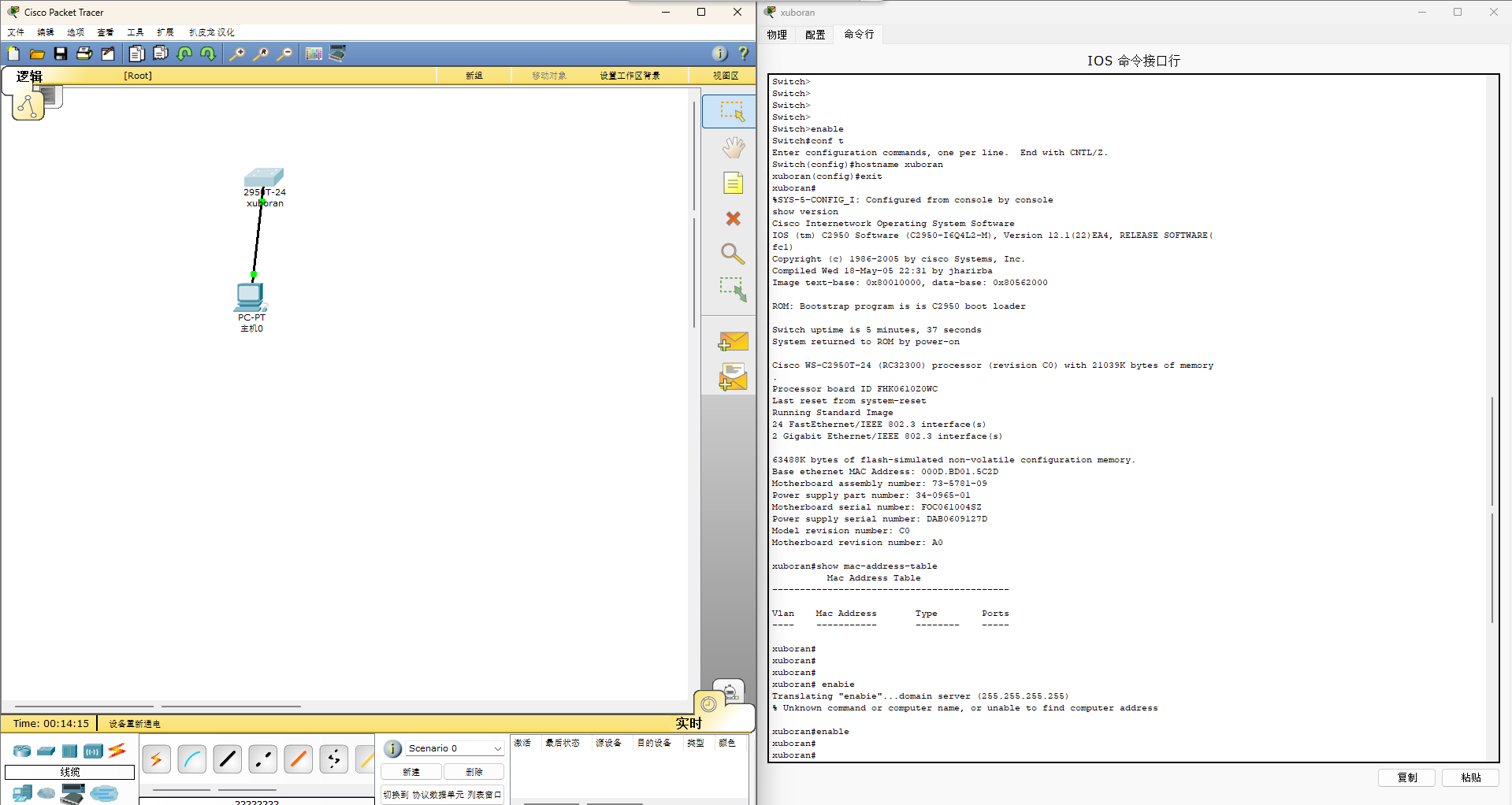Click the 复制 (Copy) button in CLI window
Screen dimensions: 1512x805
(x=1407, y=777)
